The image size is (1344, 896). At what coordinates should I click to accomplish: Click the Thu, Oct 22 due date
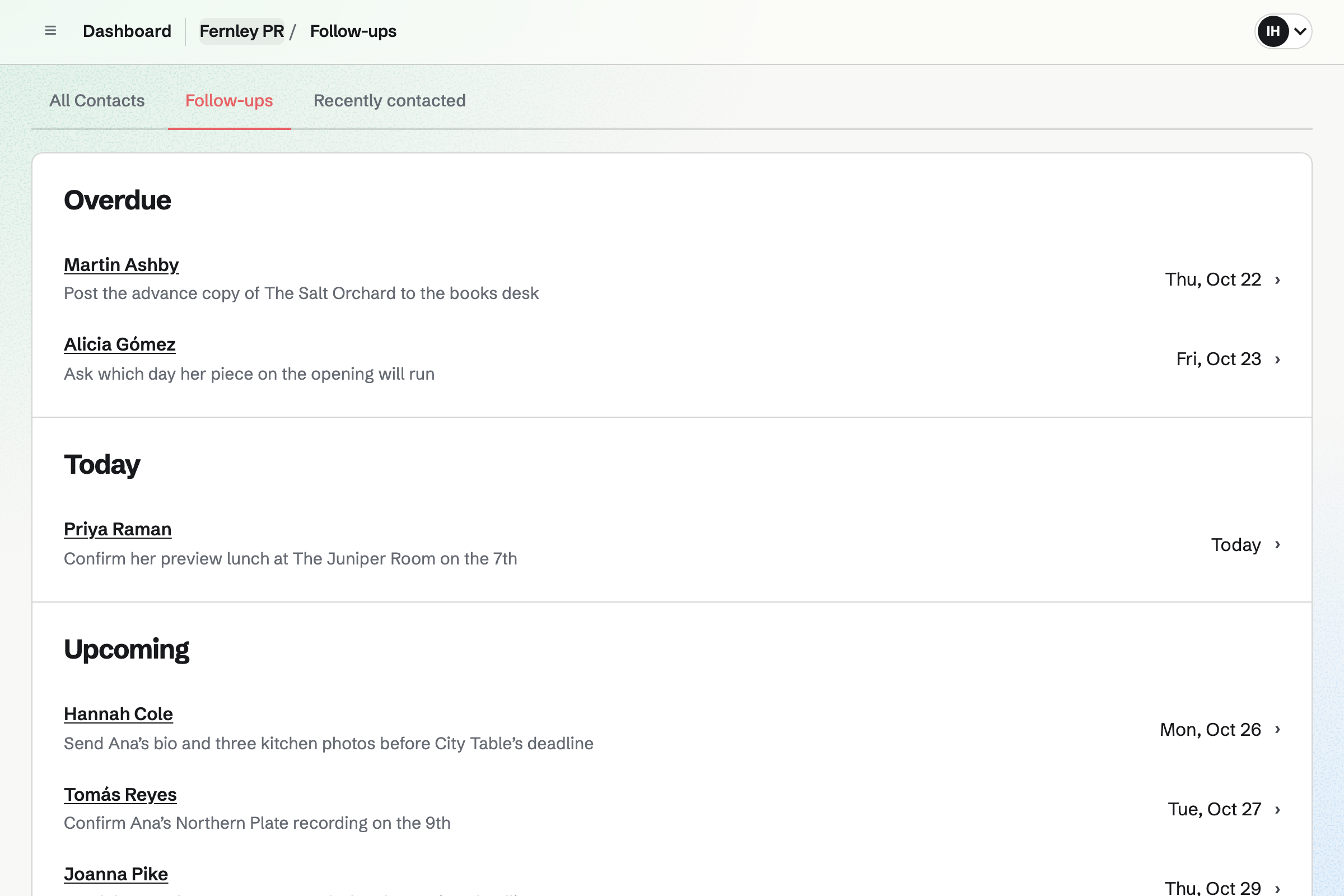pyautogui.click(x=1213, y=279)
